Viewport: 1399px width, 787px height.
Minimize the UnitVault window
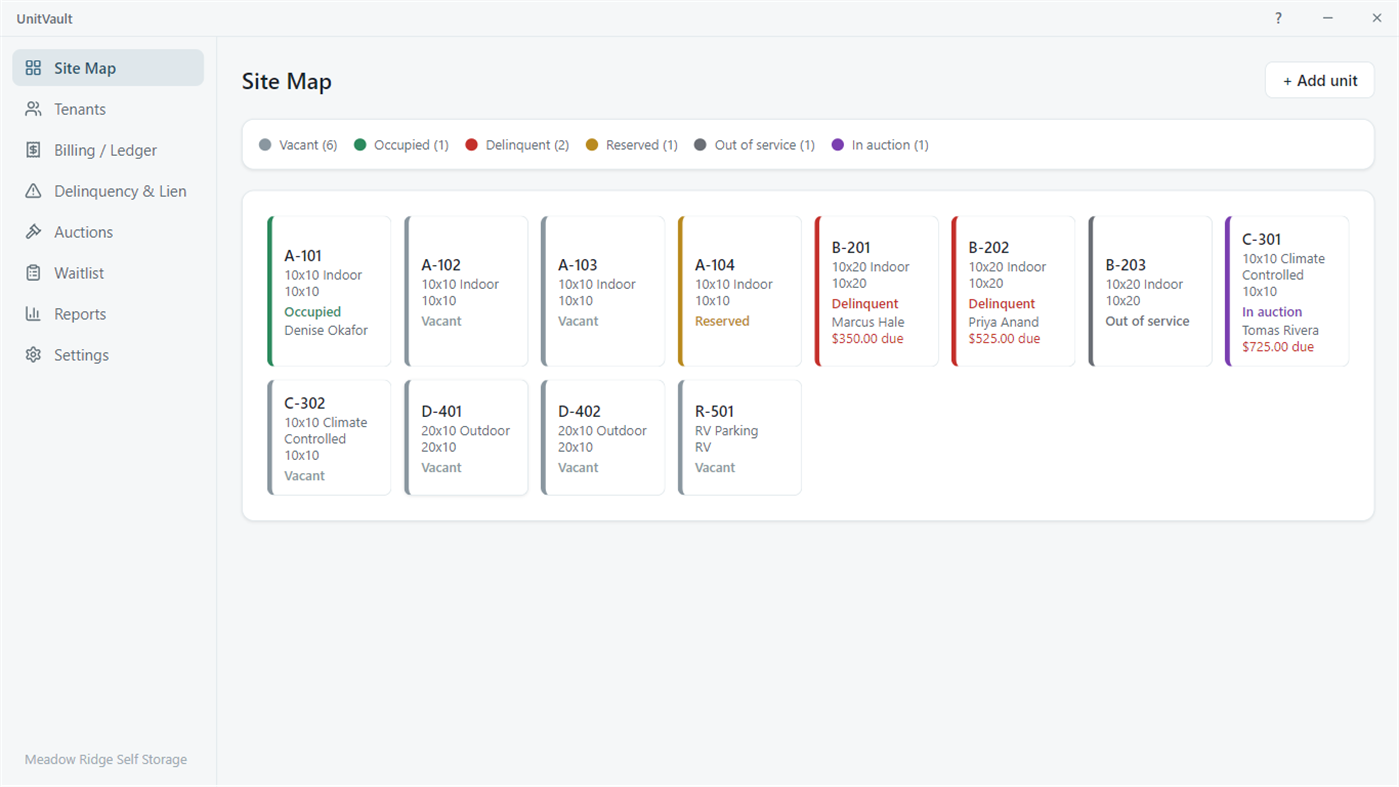1328,18
